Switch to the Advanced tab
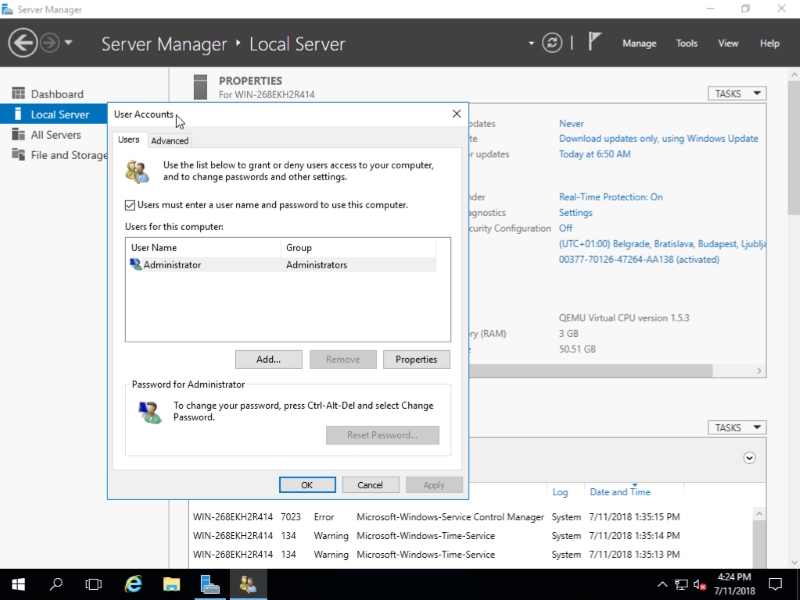Image resolution: width=800 pixels, height=600 pixels. tap(170, 141)
